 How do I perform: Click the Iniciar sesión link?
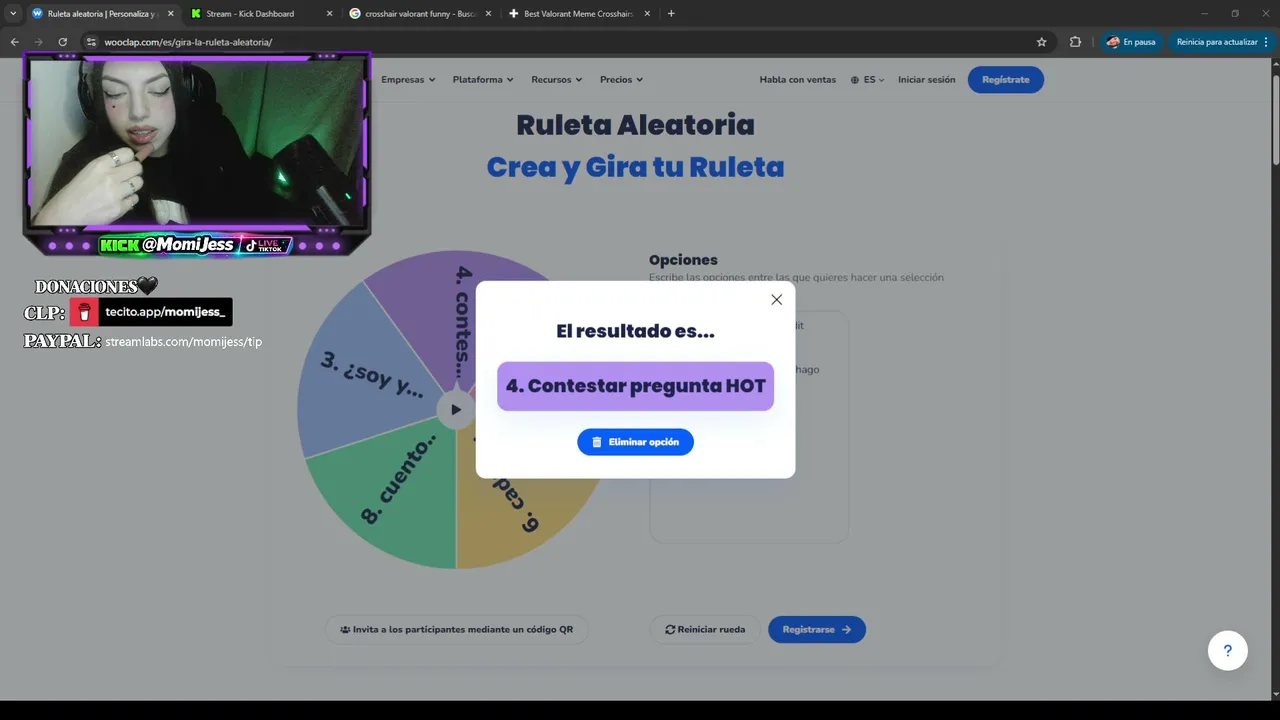point(926,80)
